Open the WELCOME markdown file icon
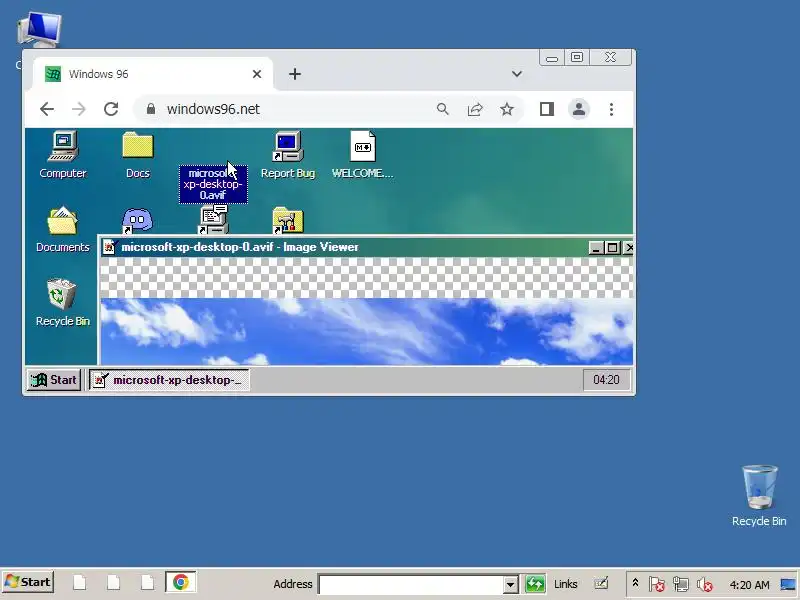800x600 pixels. 362,154
